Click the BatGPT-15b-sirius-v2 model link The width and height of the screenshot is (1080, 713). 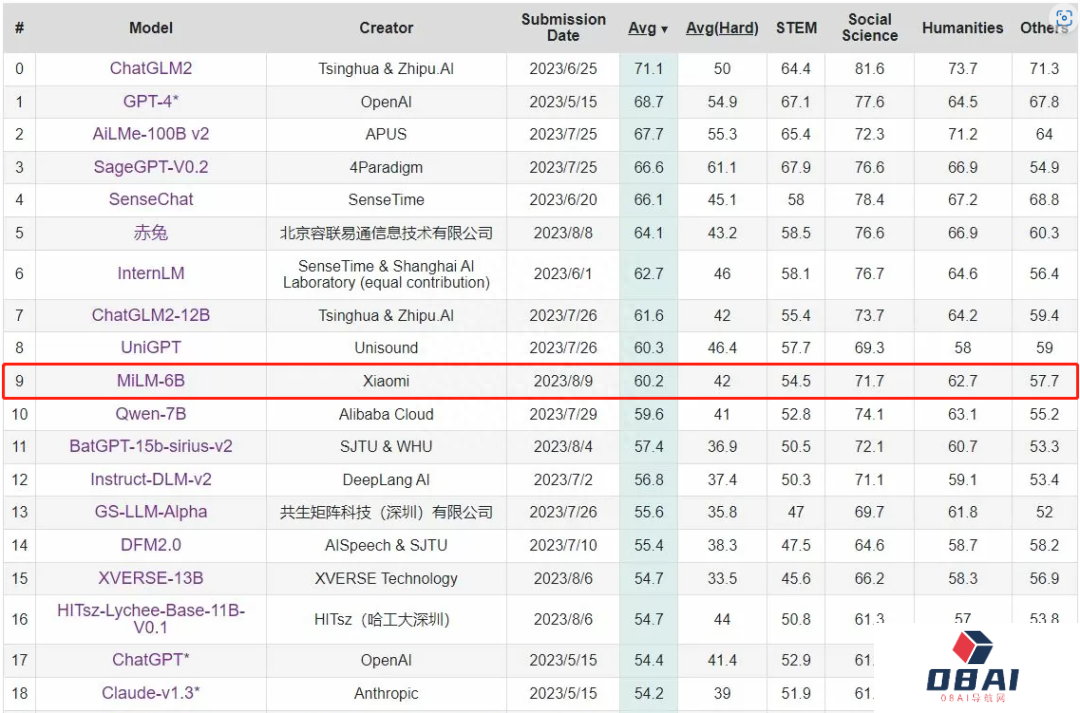pyautogui.click(x=151, y=446)
